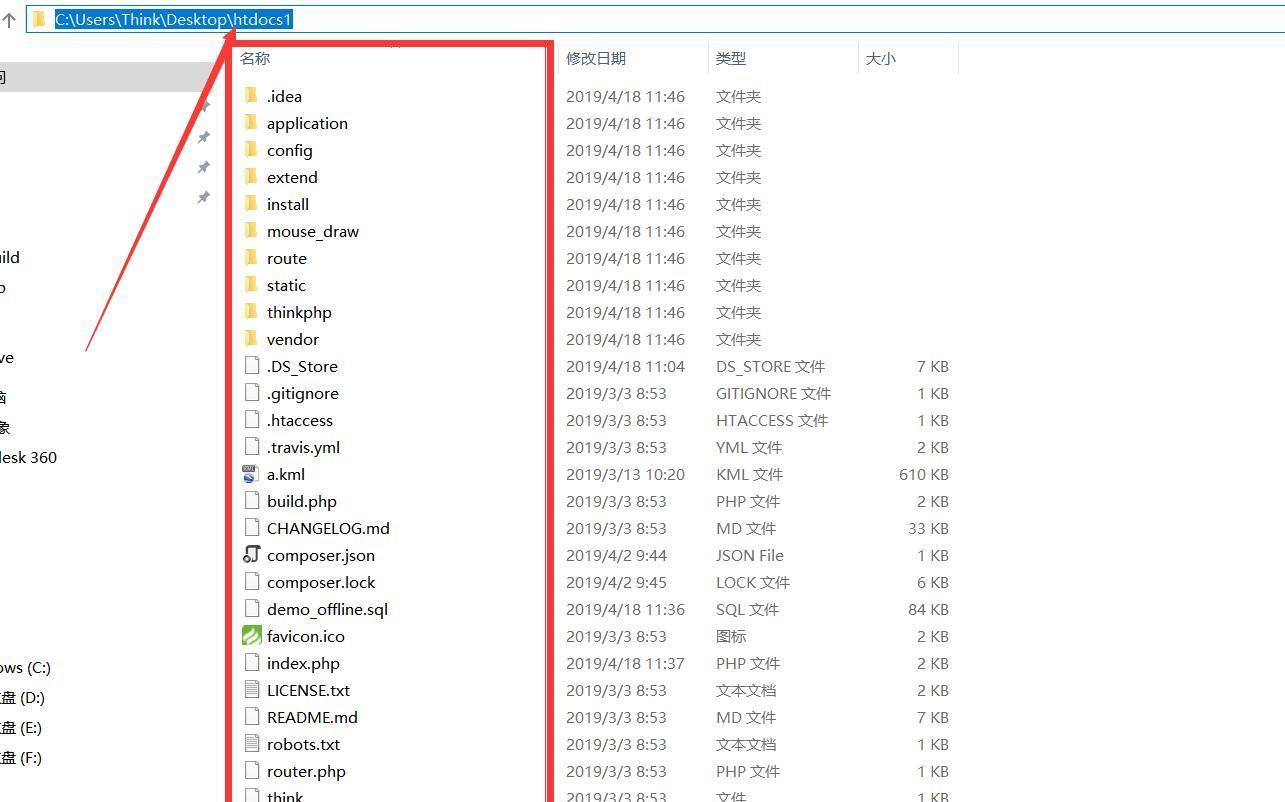Click the JSON File type cell
The height and width of the screenshot is (802, 1285).
(x=750, y=555)
